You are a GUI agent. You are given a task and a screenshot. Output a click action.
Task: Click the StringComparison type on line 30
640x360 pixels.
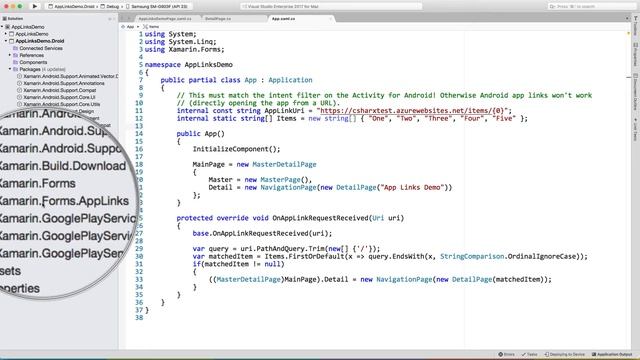click(x=472, y=256)
